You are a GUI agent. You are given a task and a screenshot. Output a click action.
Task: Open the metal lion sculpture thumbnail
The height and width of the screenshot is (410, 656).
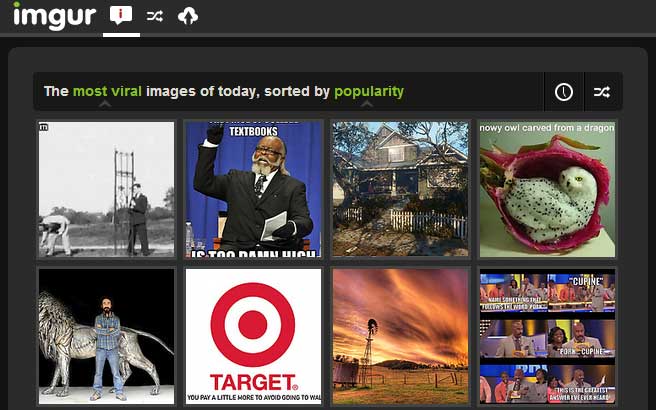(107, 336)
